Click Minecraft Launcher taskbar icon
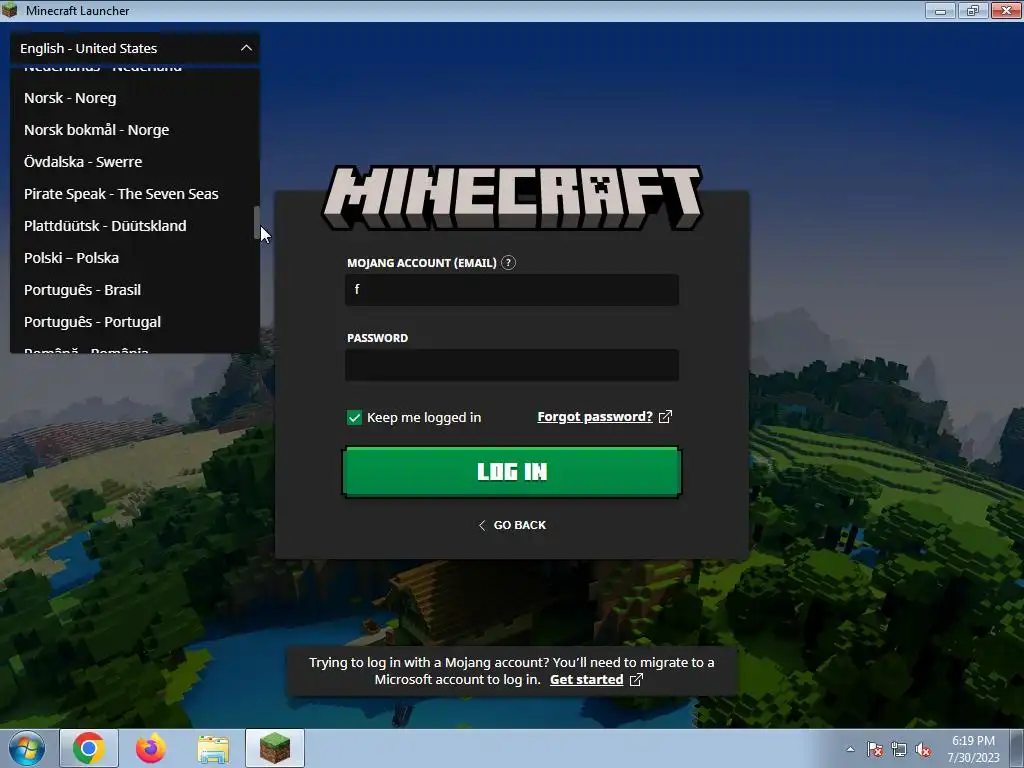 click(275, 748)
